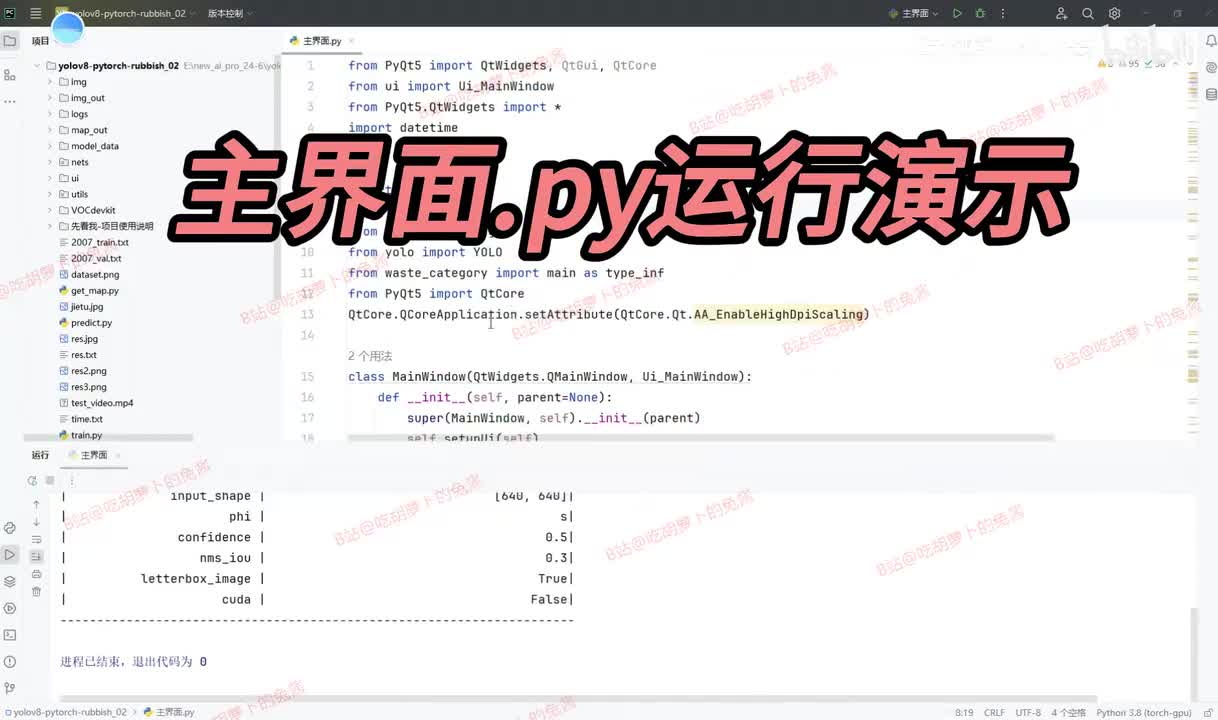
Task: Open the Python Packages layers icon
Action: [x=10, y=581]
